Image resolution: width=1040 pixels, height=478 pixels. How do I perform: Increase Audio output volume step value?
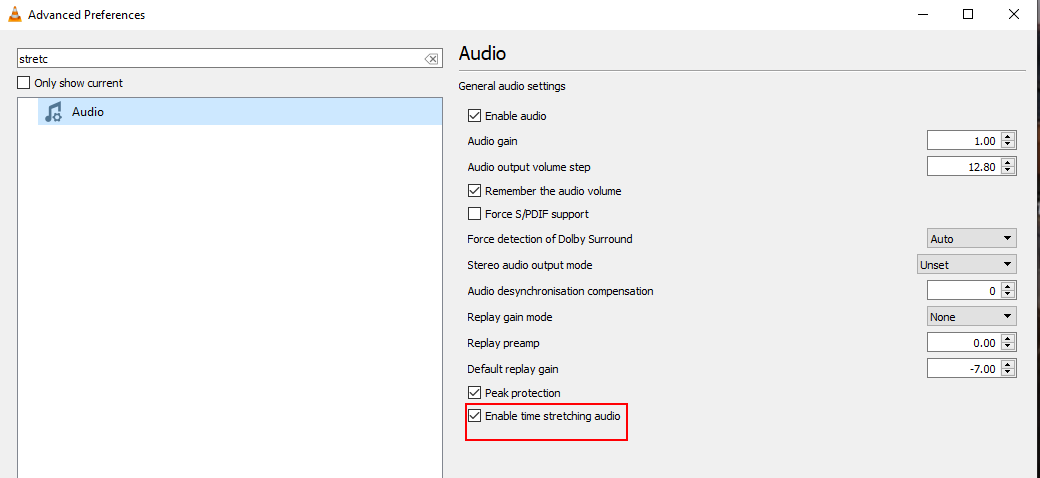coord(1008,162)
